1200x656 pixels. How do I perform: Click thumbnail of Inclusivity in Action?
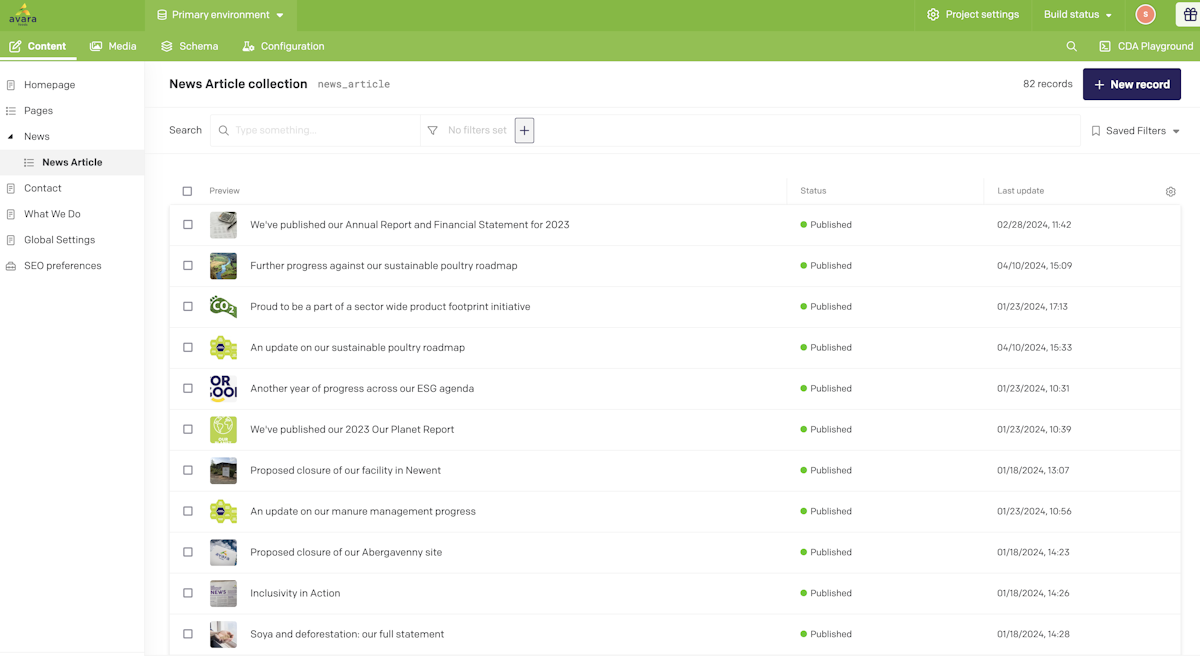(223, 593)
